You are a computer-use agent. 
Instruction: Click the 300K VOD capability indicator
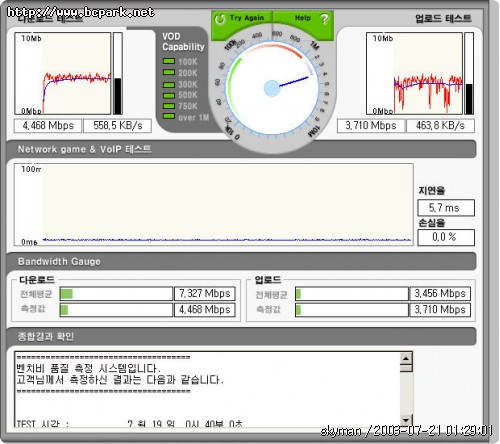tap(169, 84)
